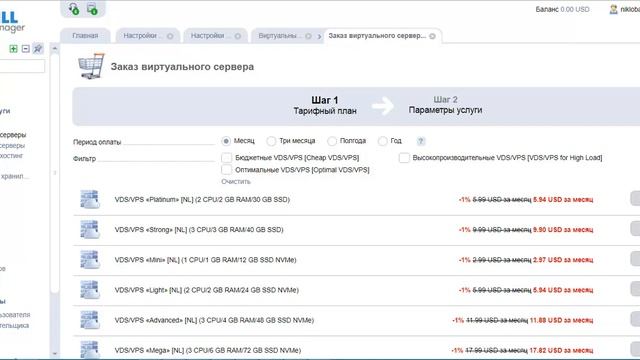
Task: Order the Strong plan button
Action: point(635,229)
